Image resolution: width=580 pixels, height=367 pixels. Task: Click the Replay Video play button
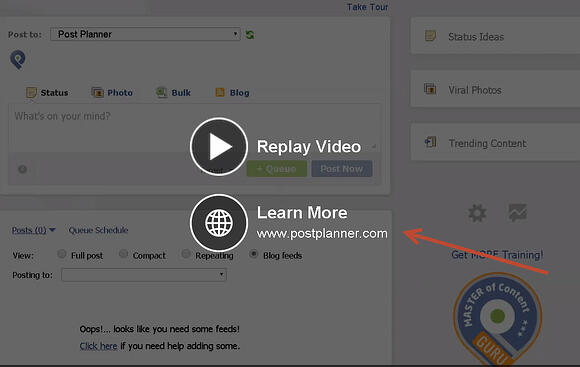219,147
